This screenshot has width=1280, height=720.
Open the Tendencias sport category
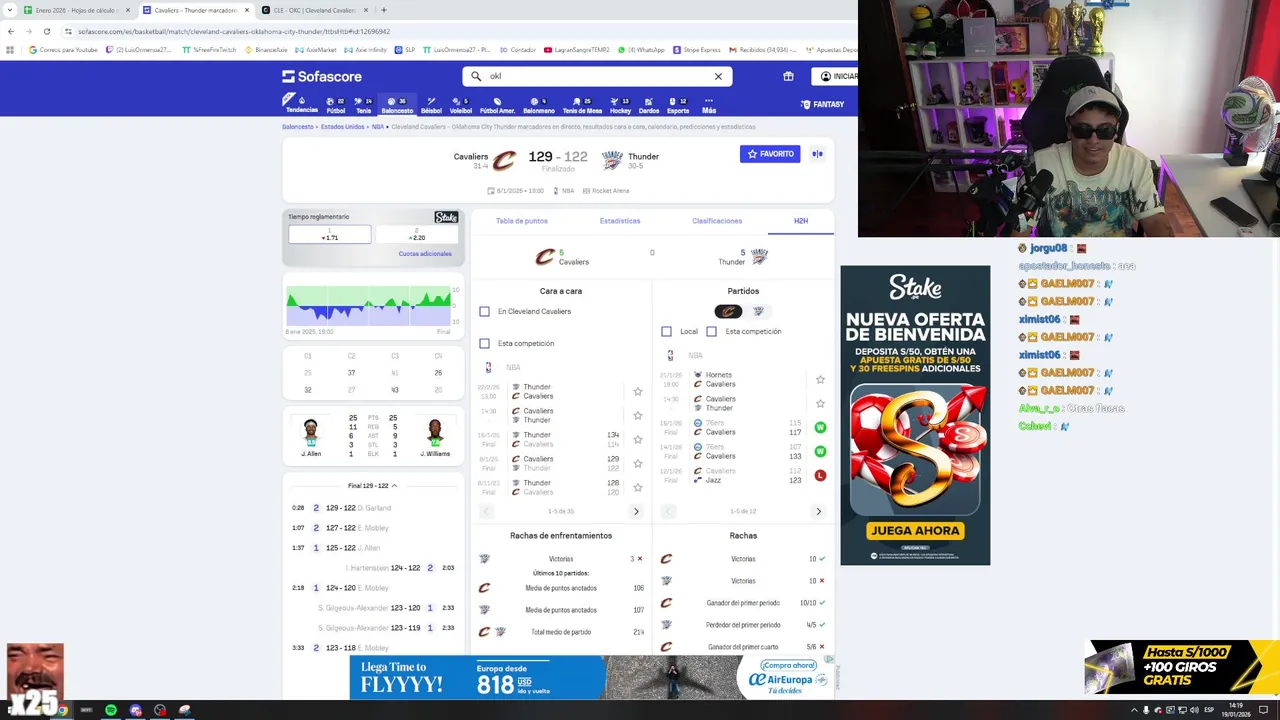[x=301, y=104]
